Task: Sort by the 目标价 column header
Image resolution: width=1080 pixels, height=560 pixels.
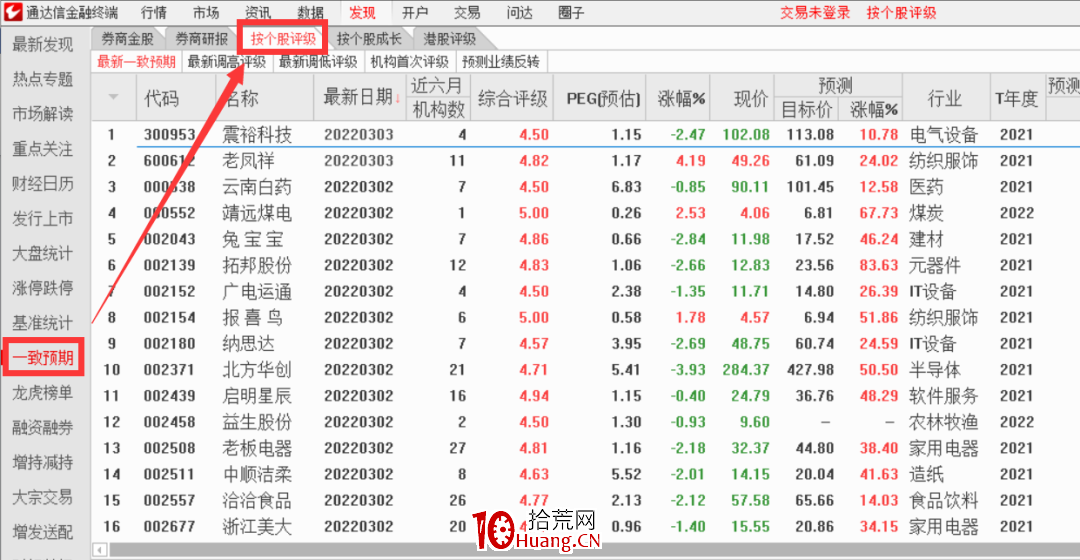Action: click(x=806, y=109)
